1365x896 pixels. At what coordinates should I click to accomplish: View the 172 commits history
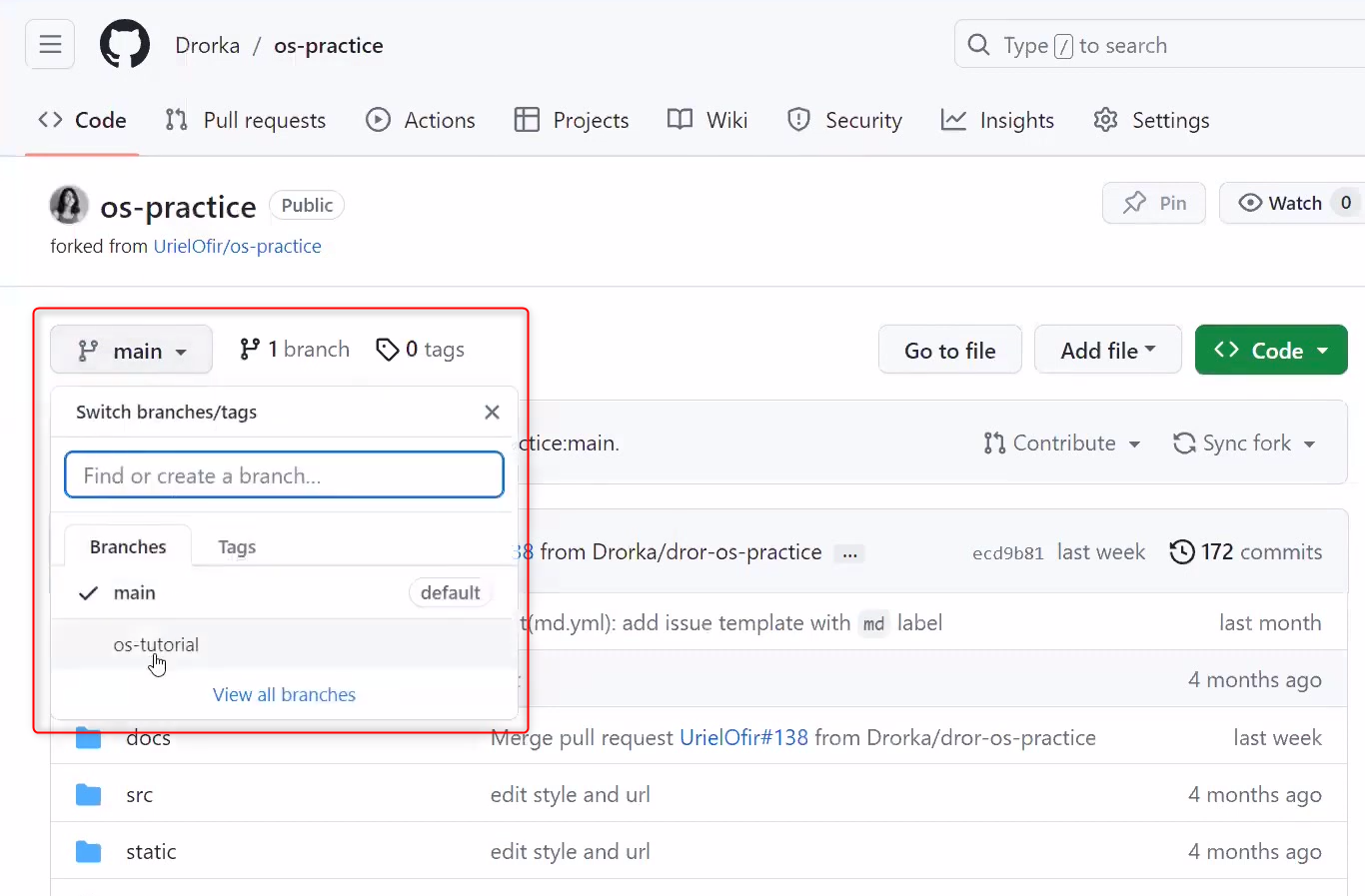point(1246,551)
